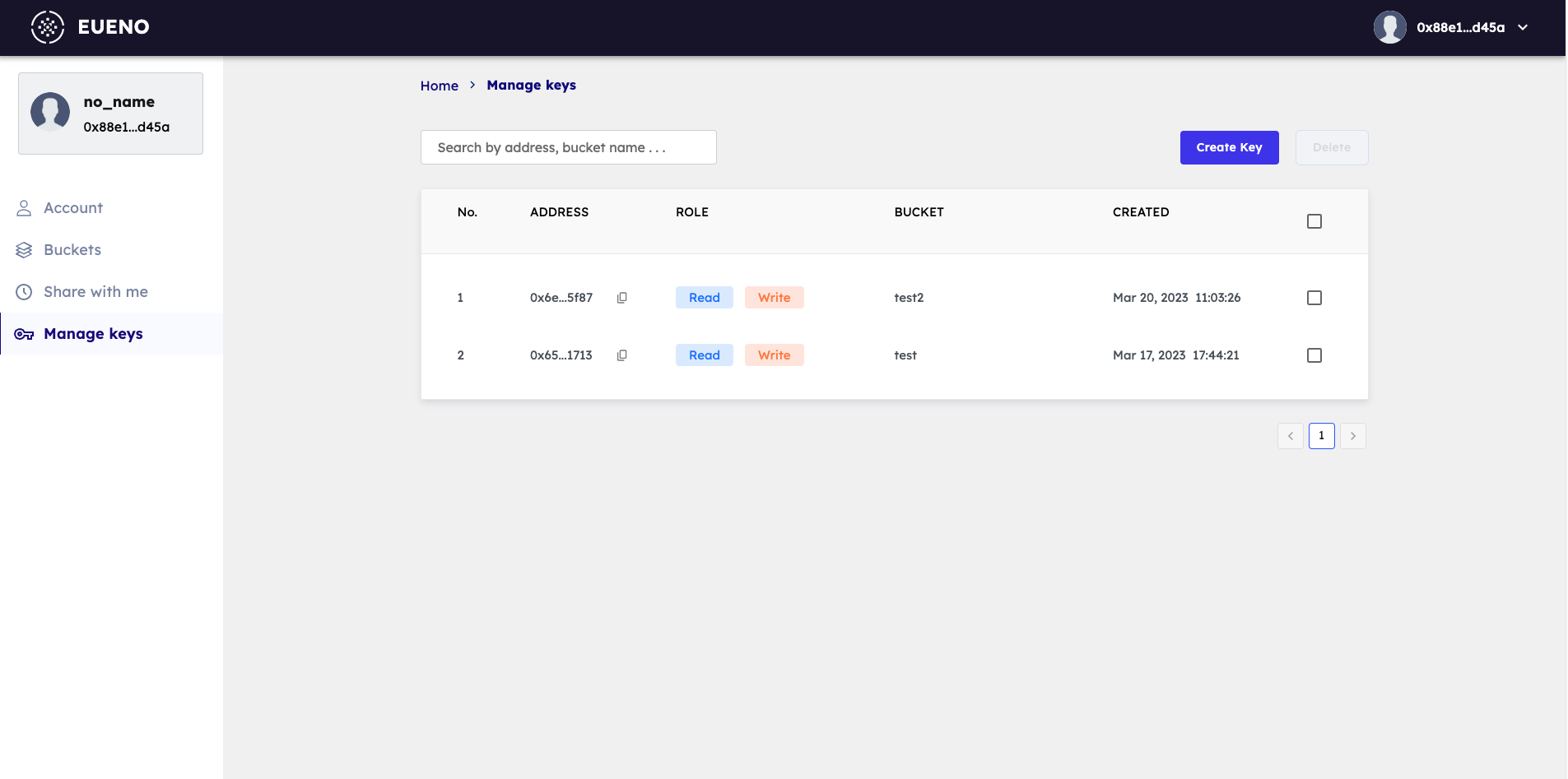Click the top-right user avatar icon
Viewport: 1568px width, 779px height.
pos(1389,27)
